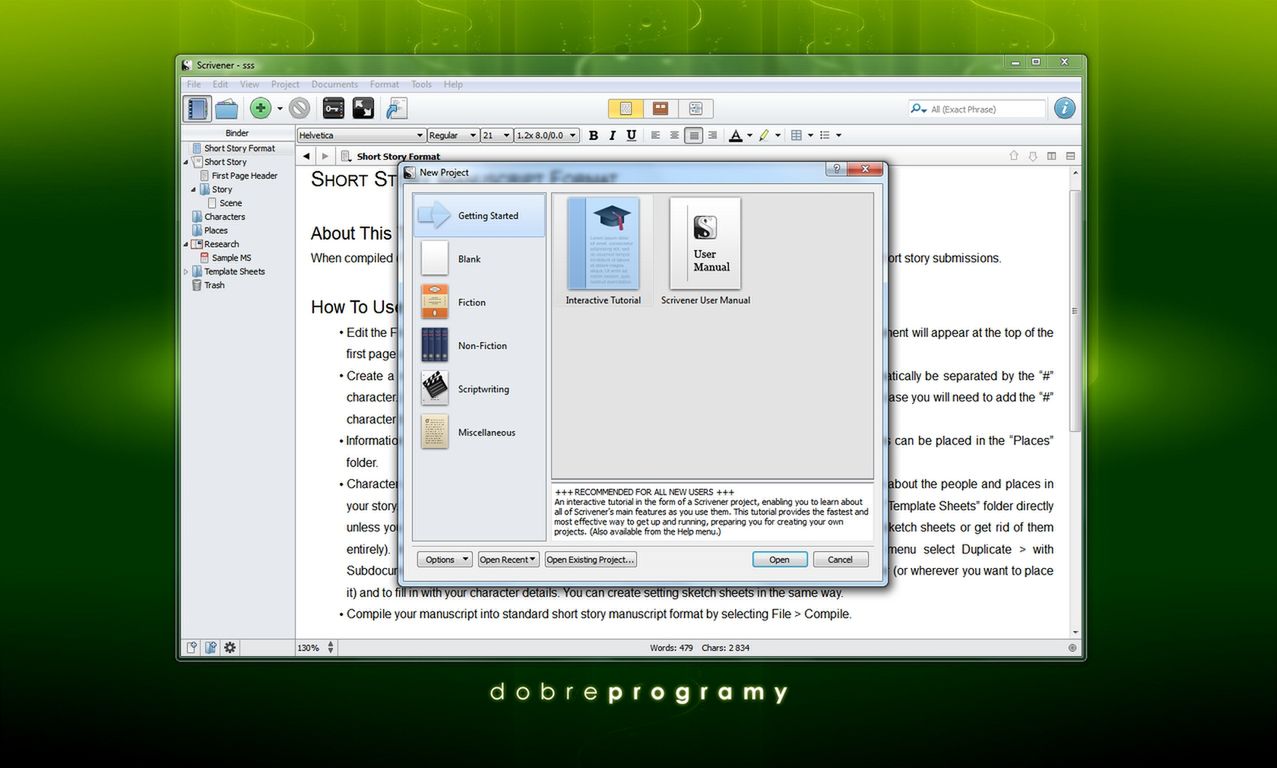Align text right
The image size is (1277, 768).
point(713,135)
